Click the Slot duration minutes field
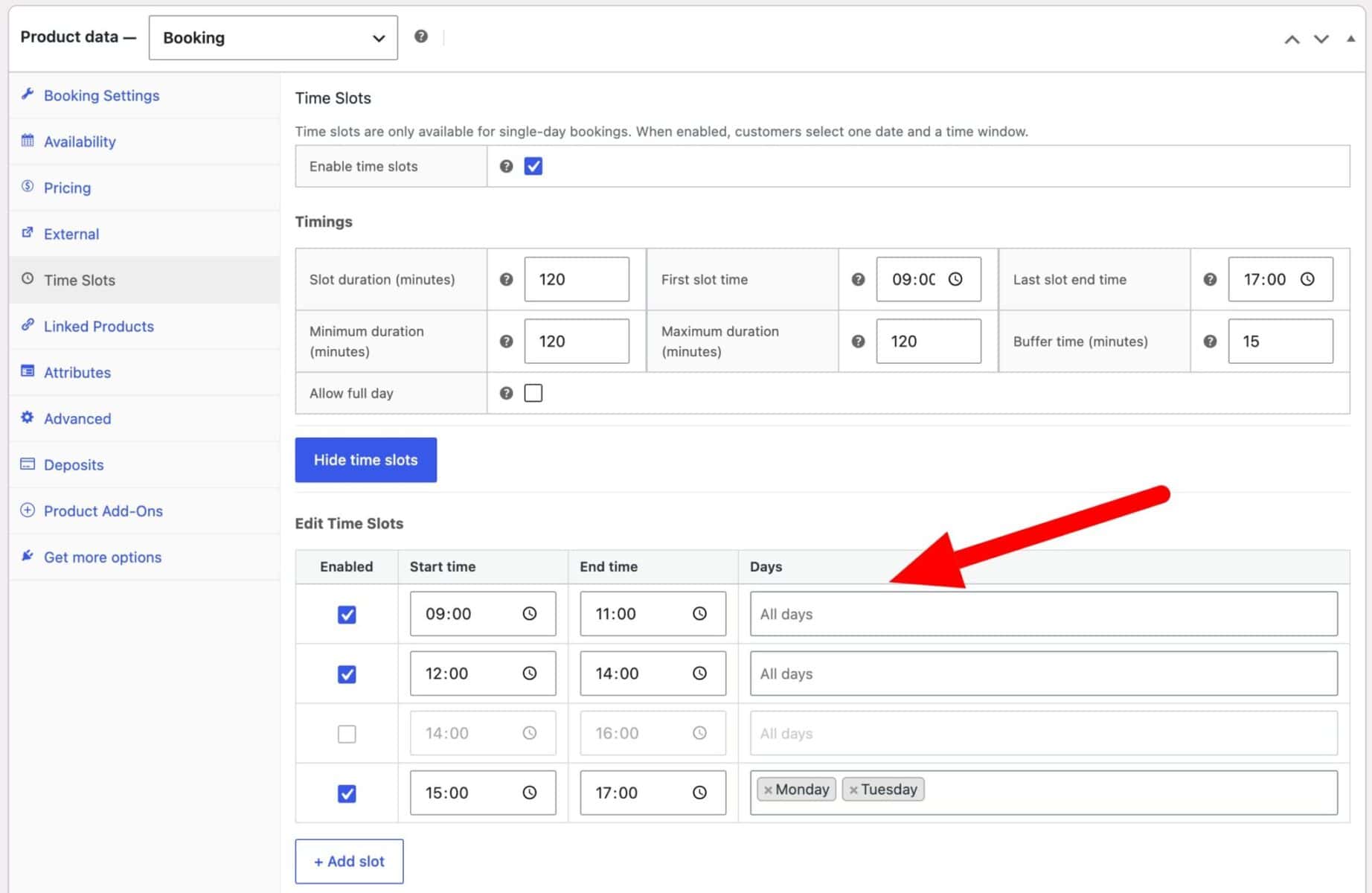 pyautogui.click(x=577, y=279)
